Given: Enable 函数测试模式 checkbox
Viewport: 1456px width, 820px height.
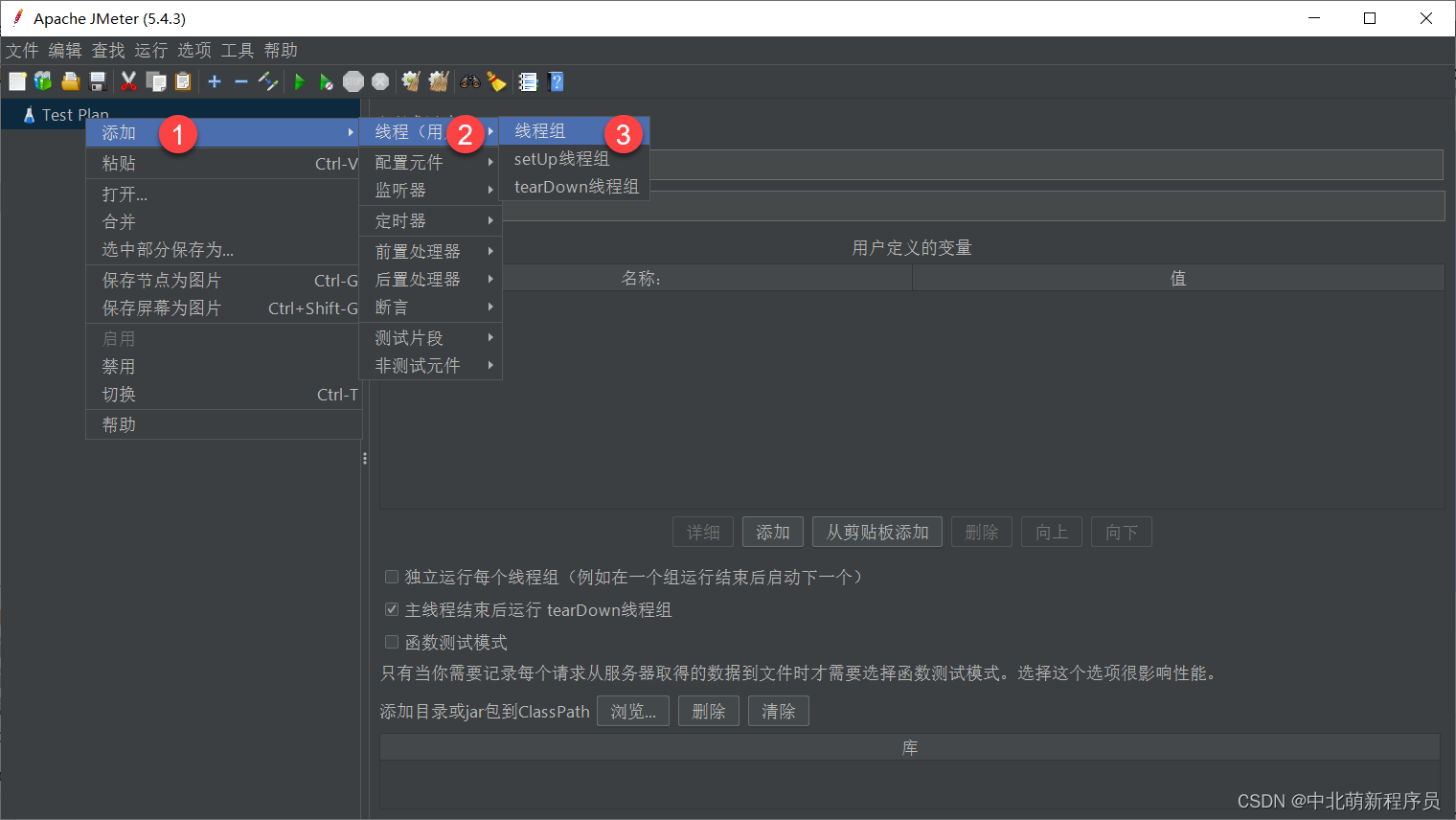Looking at the screenshot, I should coord(392,642).
